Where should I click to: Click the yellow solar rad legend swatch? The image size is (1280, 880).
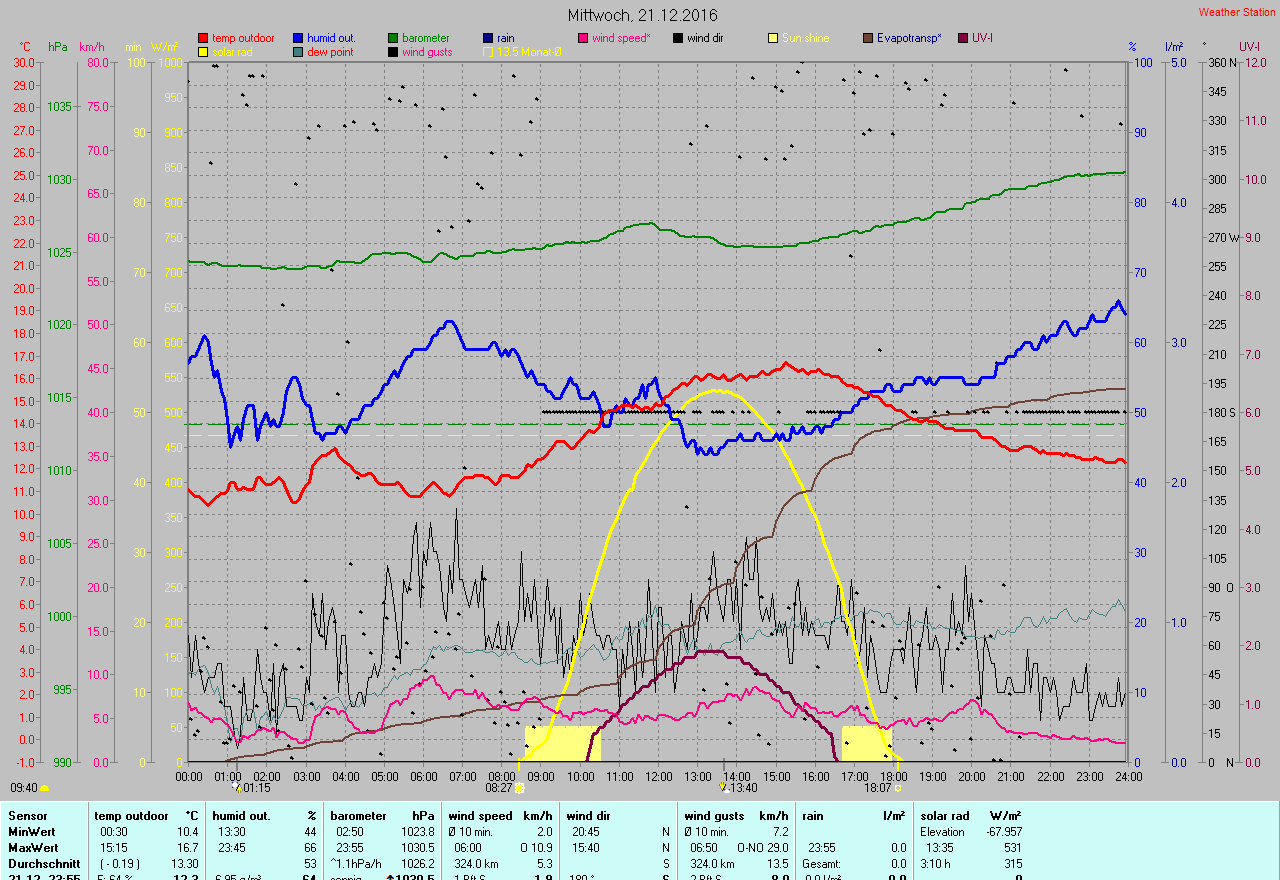[203, 51]
